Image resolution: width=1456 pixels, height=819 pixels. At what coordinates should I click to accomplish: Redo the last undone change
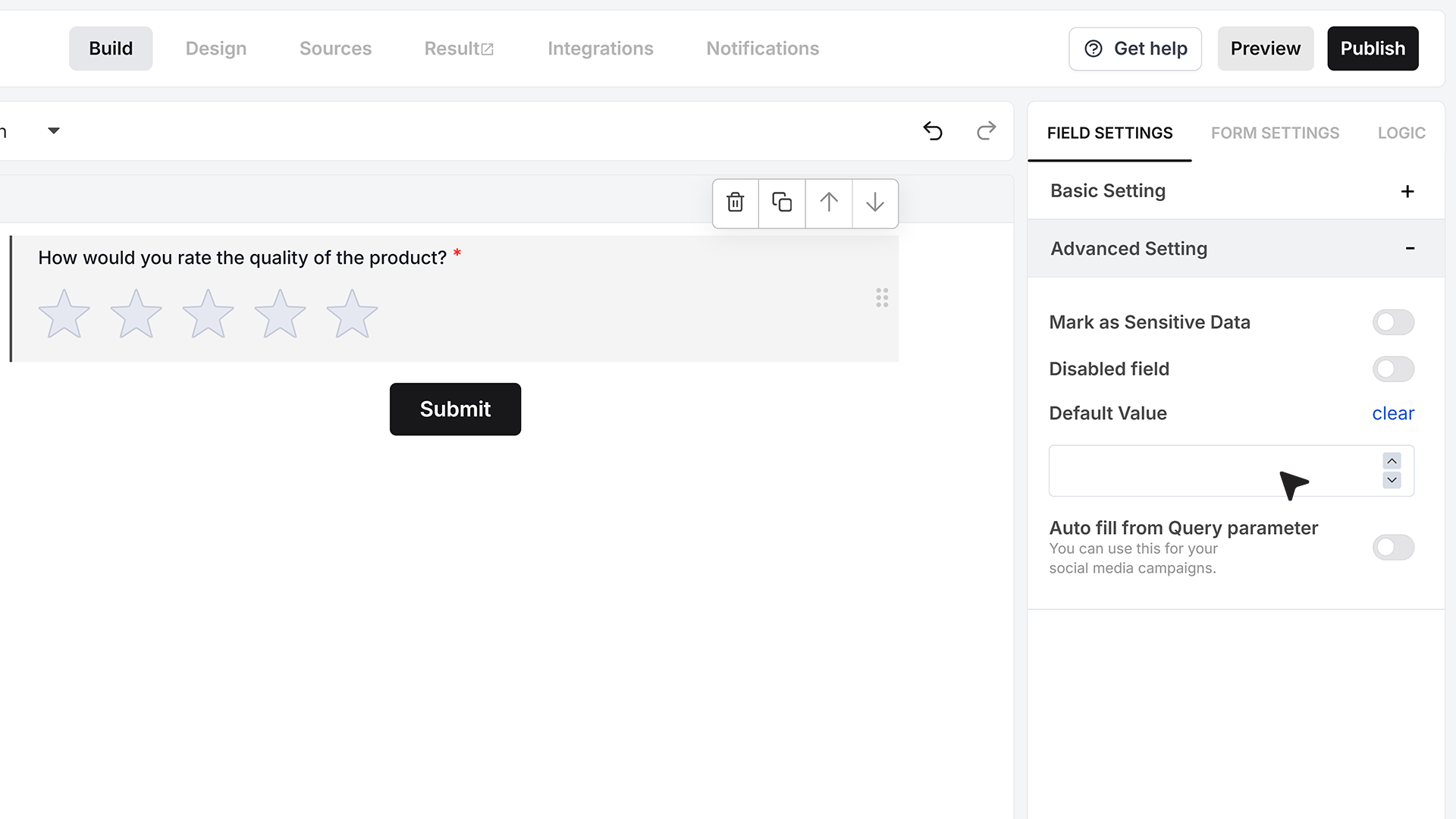[986, 131]
